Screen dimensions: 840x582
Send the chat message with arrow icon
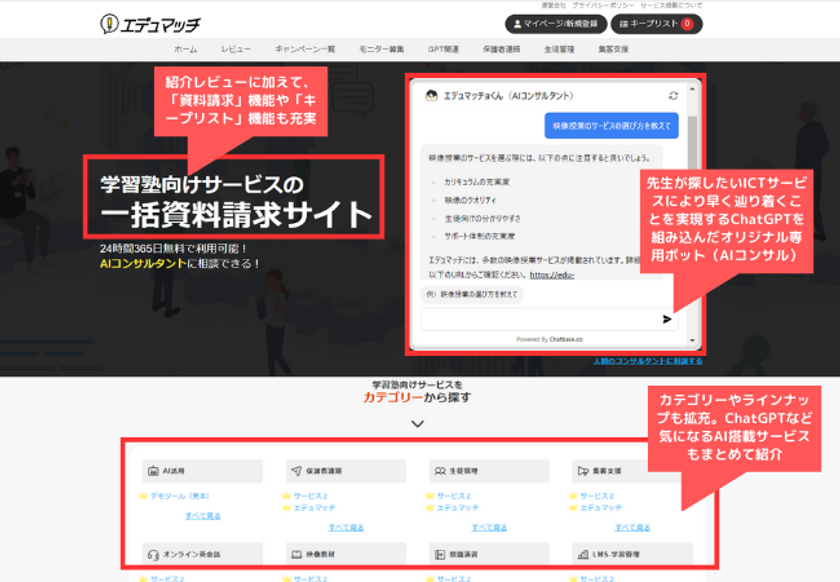coord(666,319)
